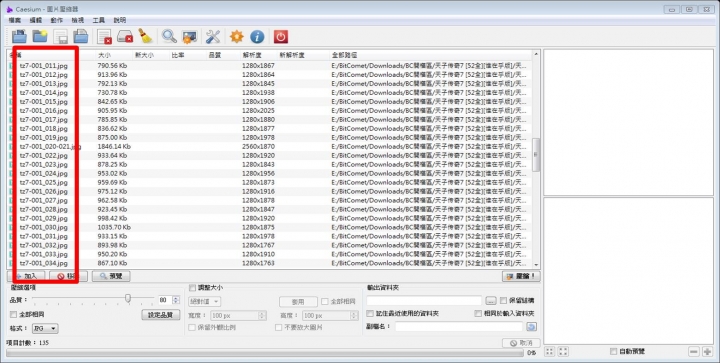Toggle 全部相同 checkbox beside 套用 button

pos(325,302)
